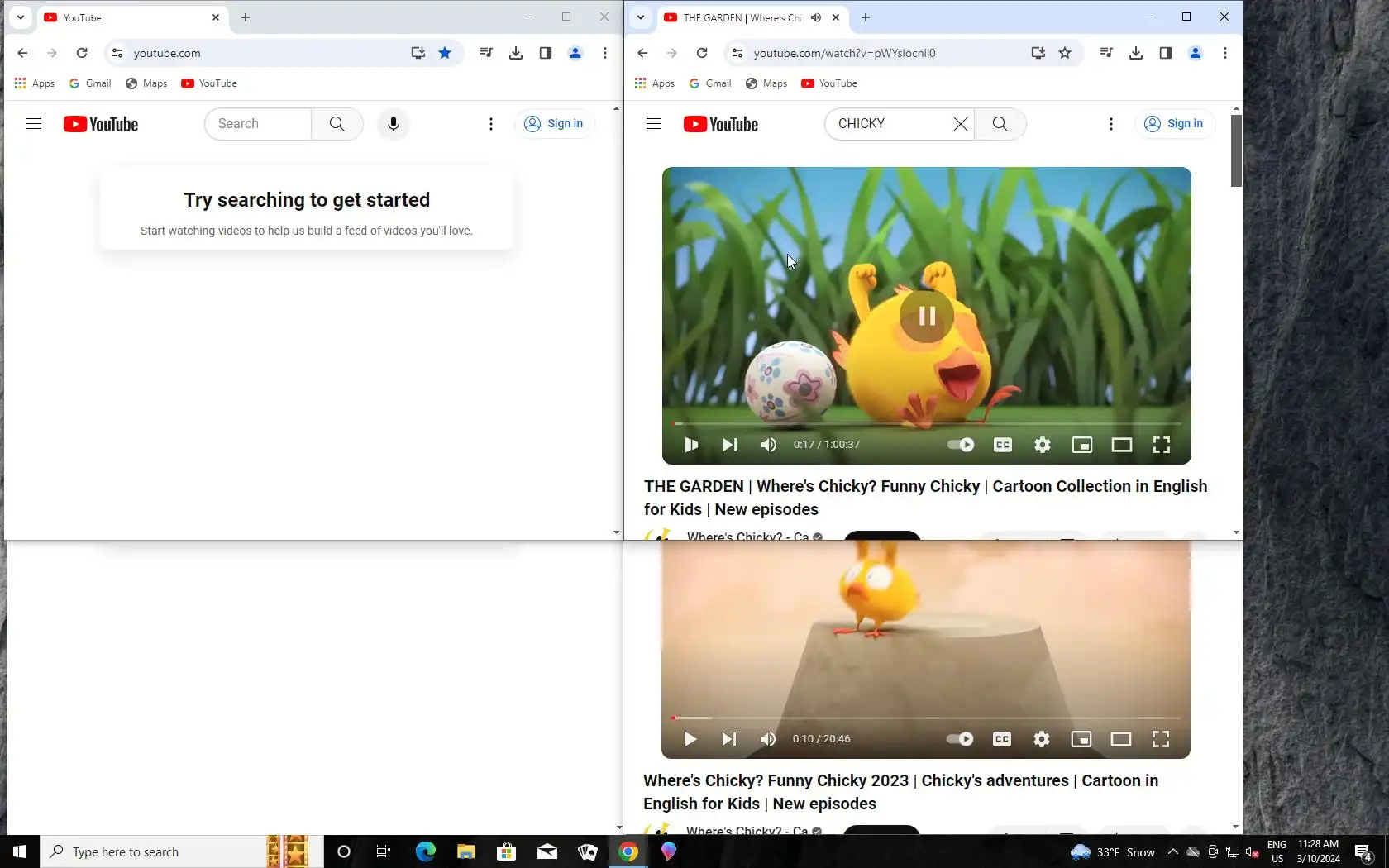Focus the Search field in left YouTube window
The image size is (1389, 868).
(x=258, y=124)
